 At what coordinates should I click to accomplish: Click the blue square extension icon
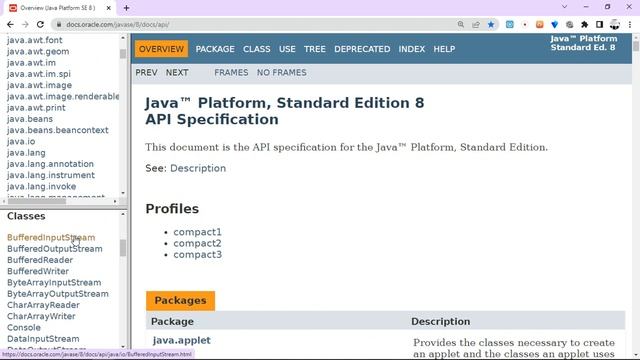(x=510, y=24)
